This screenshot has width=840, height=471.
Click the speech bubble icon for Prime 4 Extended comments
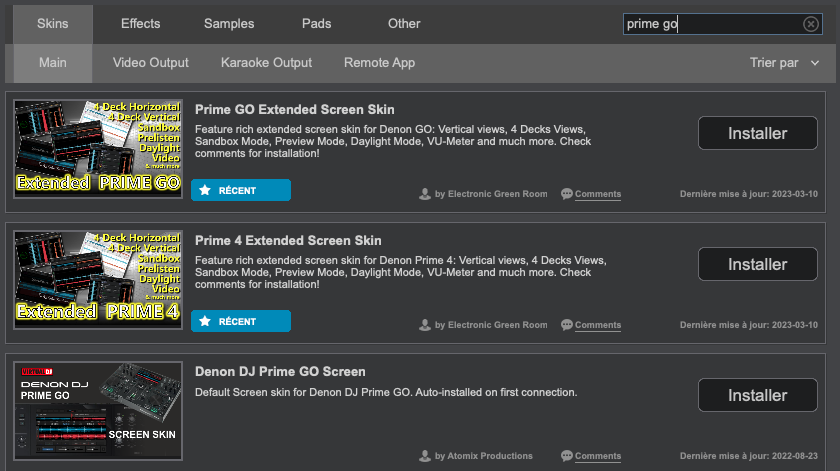point(567,325)
